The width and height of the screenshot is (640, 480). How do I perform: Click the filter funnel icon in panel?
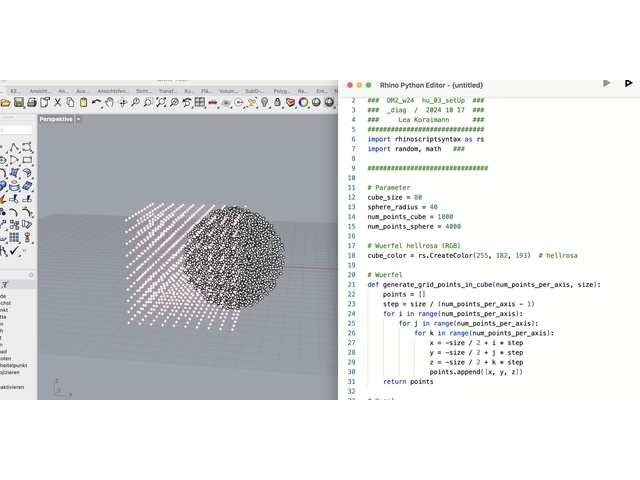click(5, 284)
